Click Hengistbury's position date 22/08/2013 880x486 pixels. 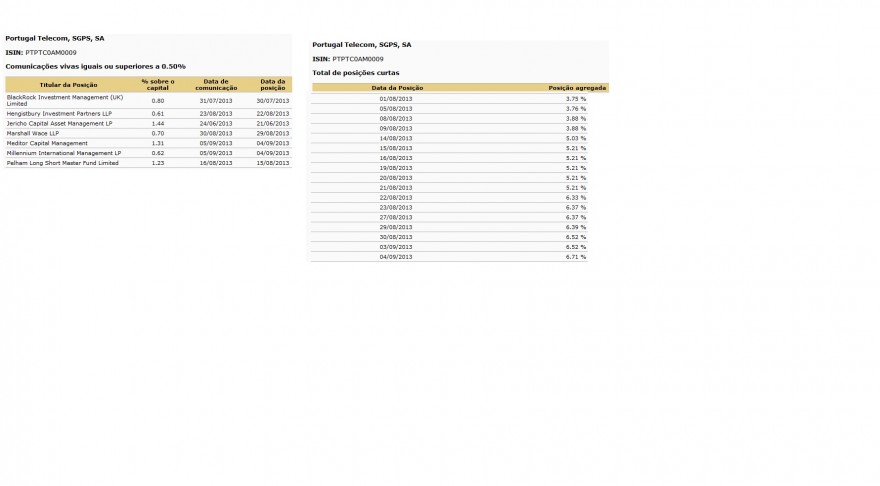click(x=273, y=114)
